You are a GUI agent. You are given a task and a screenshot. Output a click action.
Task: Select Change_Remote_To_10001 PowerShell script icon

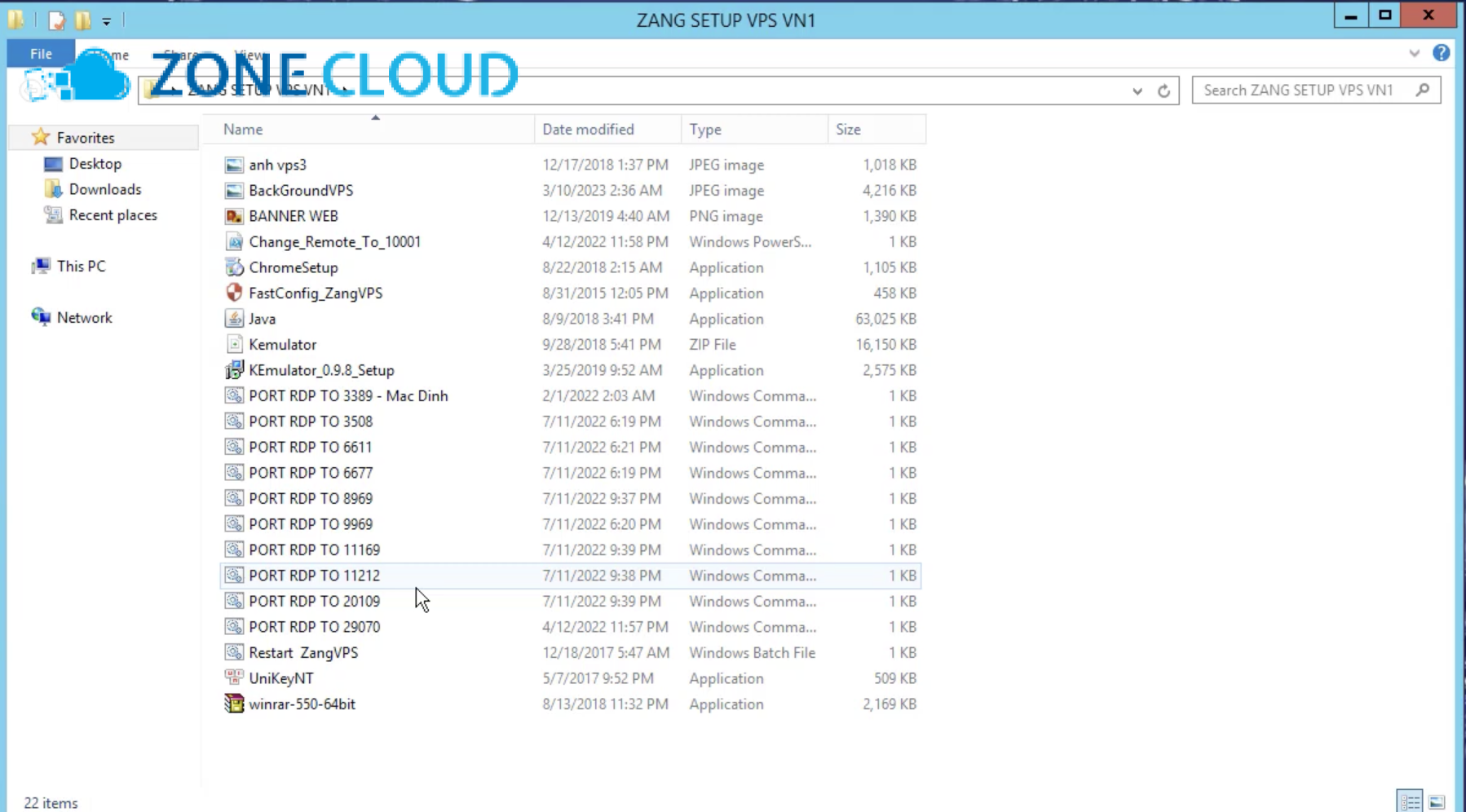coord(234,242)
